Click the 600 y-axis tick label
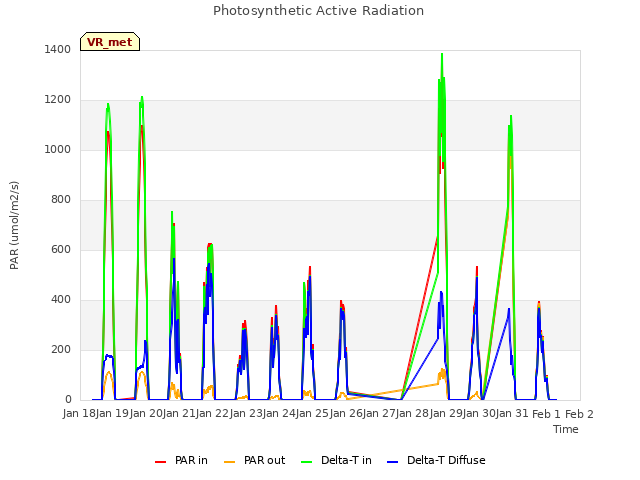 pyautogui.click(x=61, y=249)
